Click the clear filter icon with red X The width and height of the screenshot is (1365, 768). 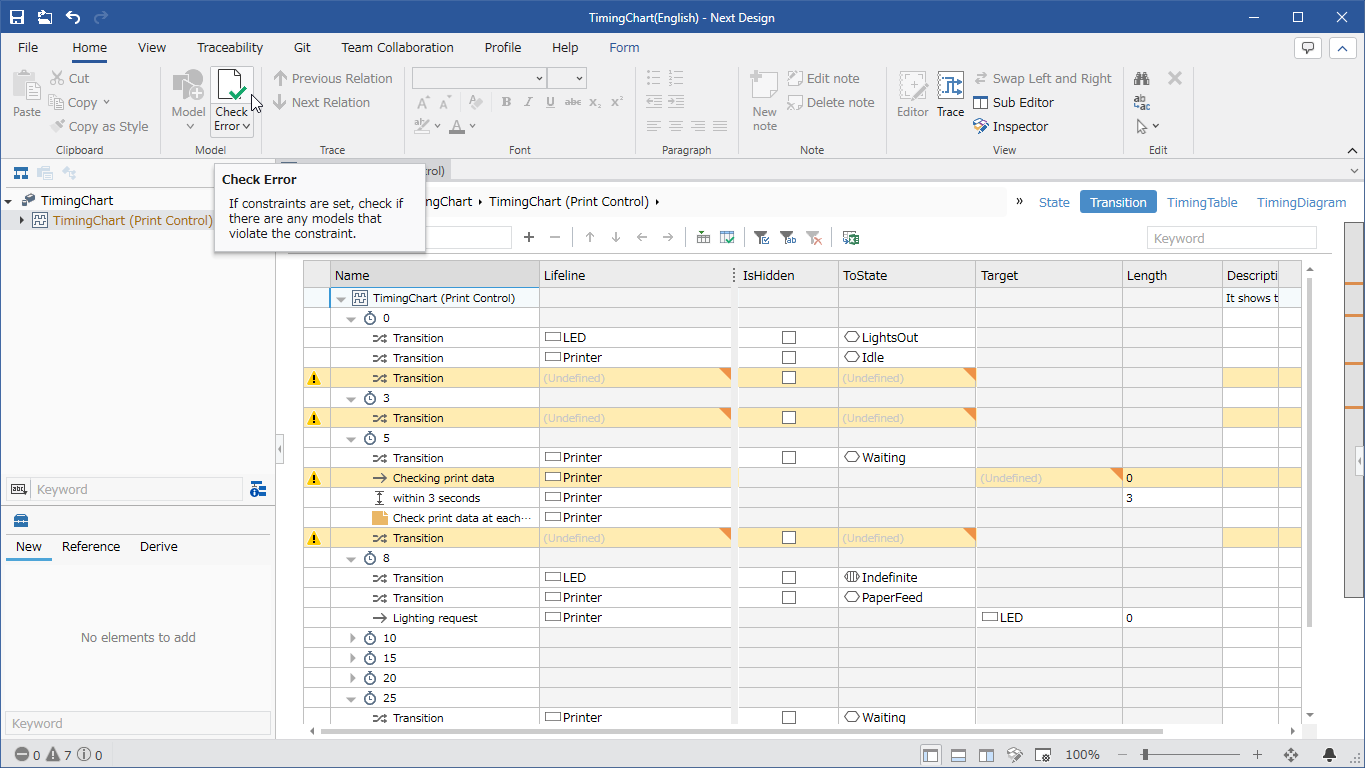click(815, 237)
